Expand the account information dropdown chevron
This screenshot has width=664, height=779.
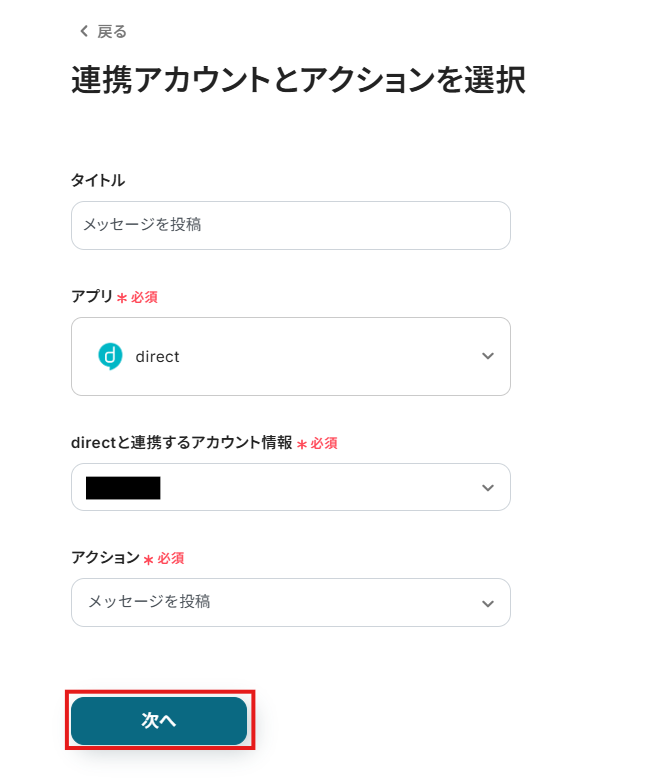pyautogui.click(x=487, y=488)
